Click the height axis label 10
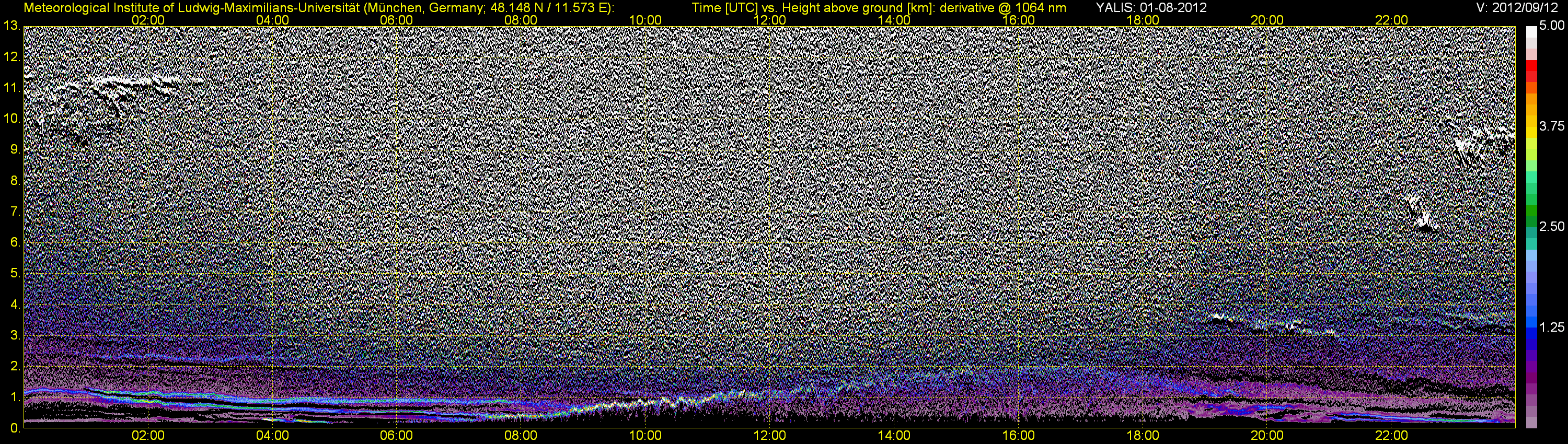1568x444 pixels. point(11,119)
